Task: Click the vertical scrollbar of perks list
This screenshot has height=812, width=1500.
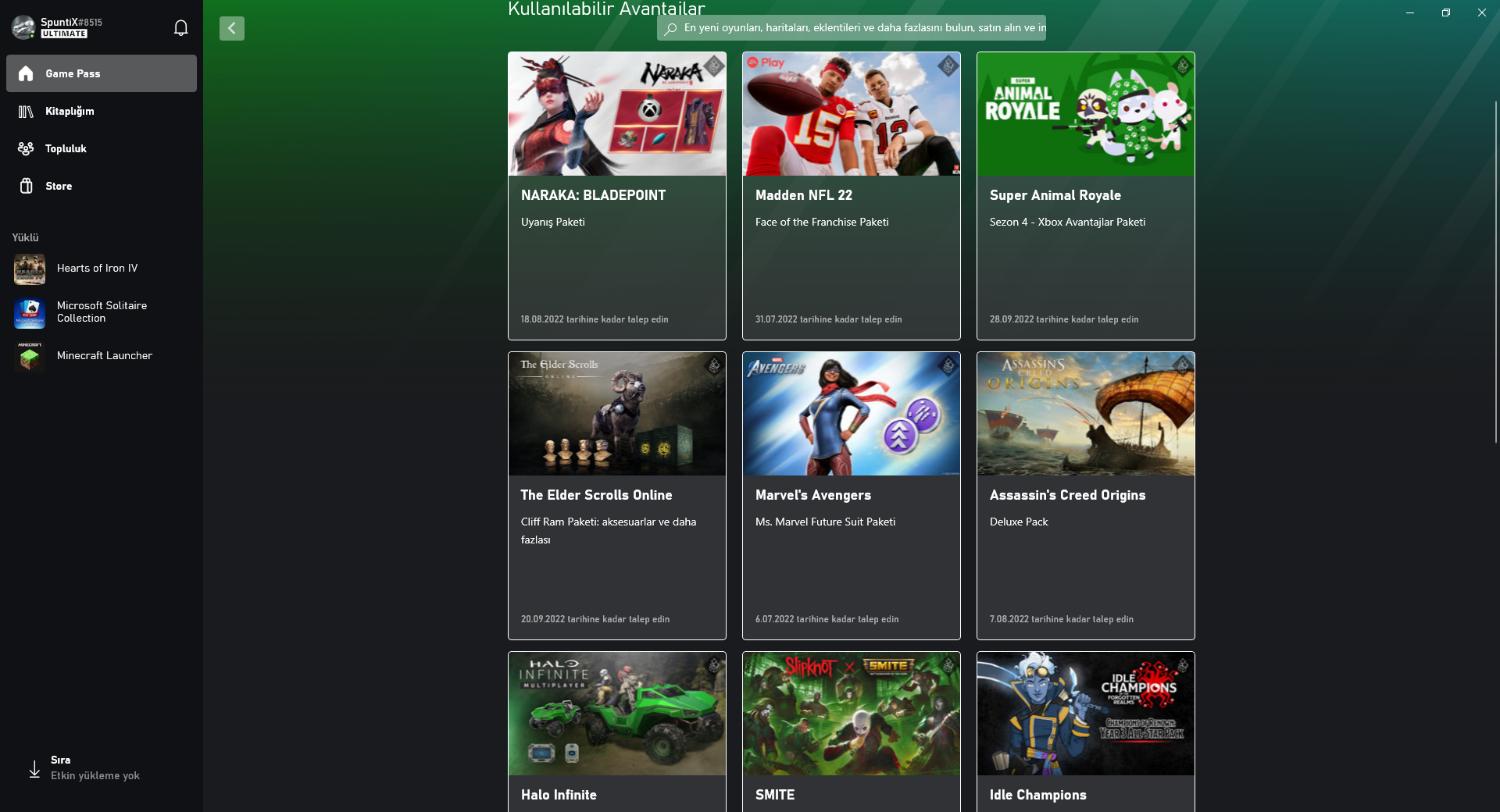Action: coord(1496,273)
